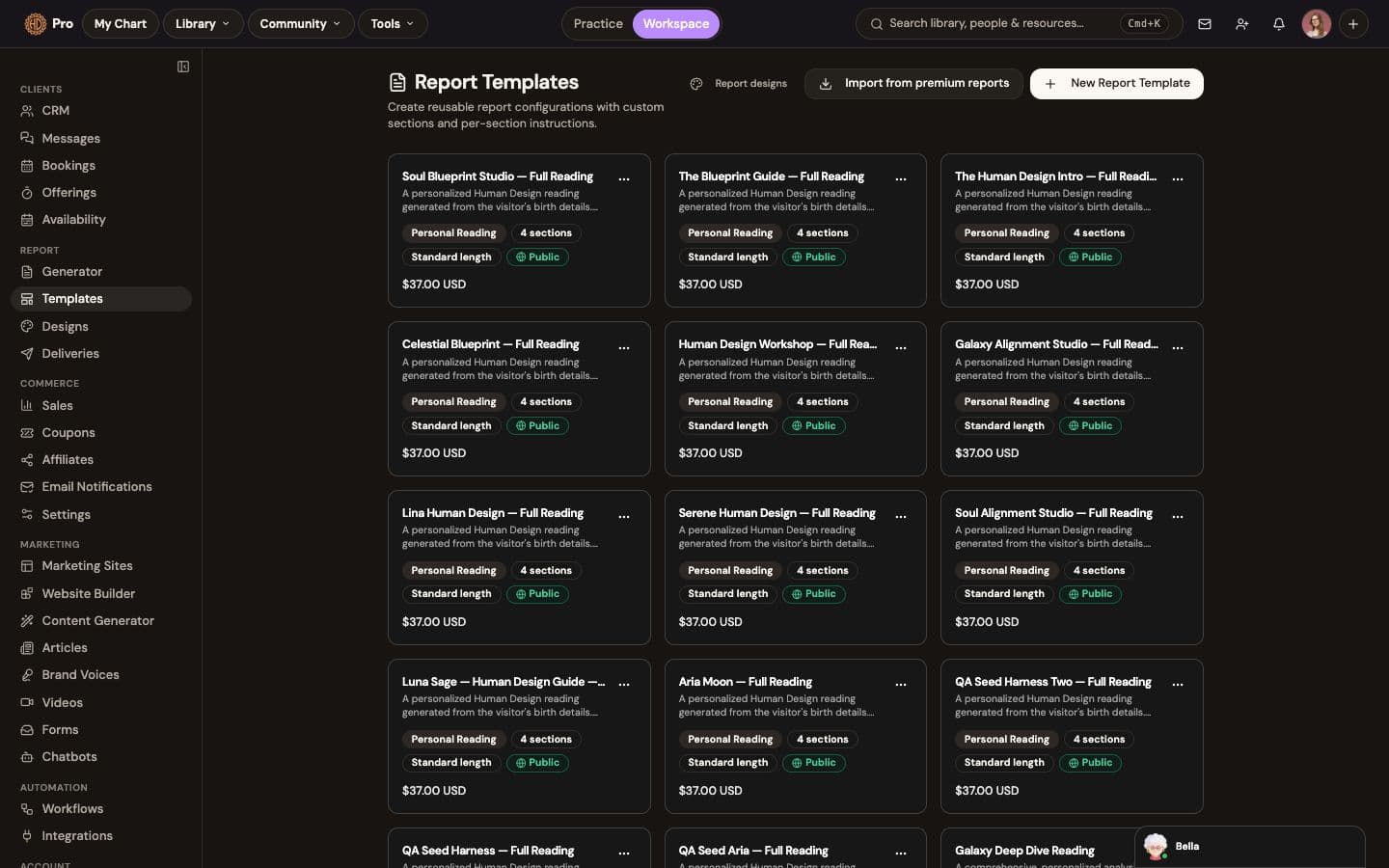
Task: Go to CRM in sidebar
Action: click(x=101, y=111)
